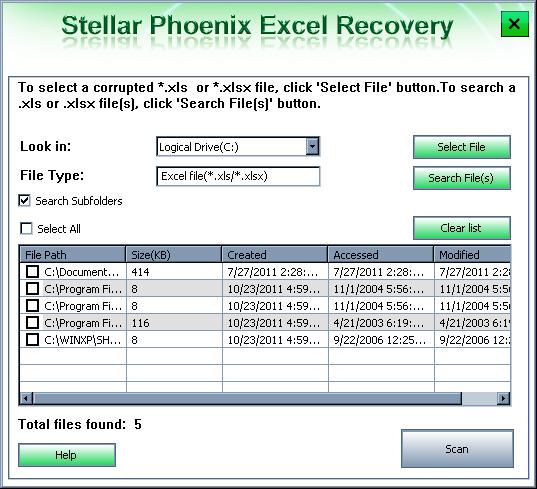Click the right scroll arrow of the list

click(x=503, y=398)
